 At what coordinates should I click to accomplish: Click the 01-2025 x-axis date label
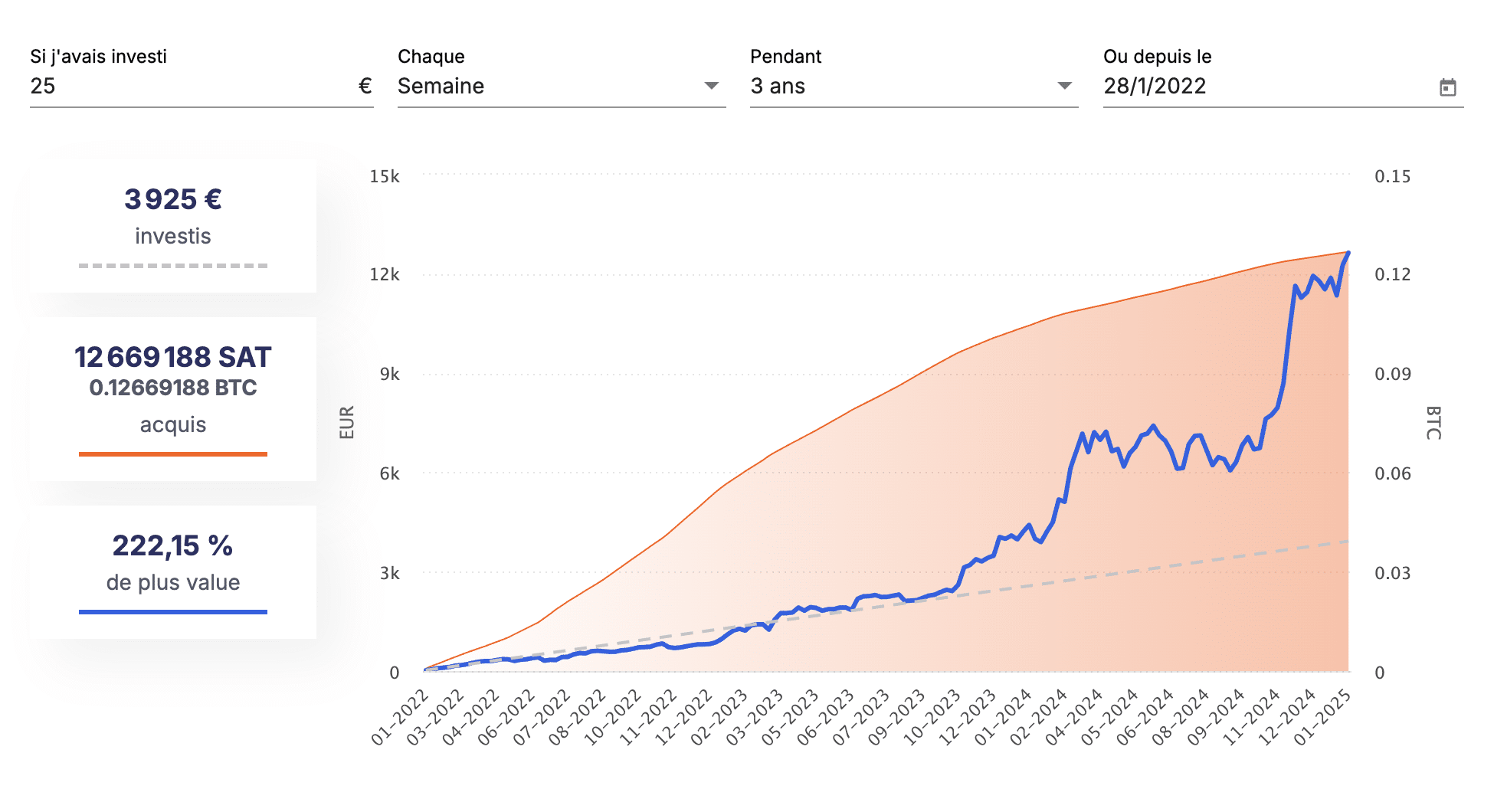coord(1322,718)
